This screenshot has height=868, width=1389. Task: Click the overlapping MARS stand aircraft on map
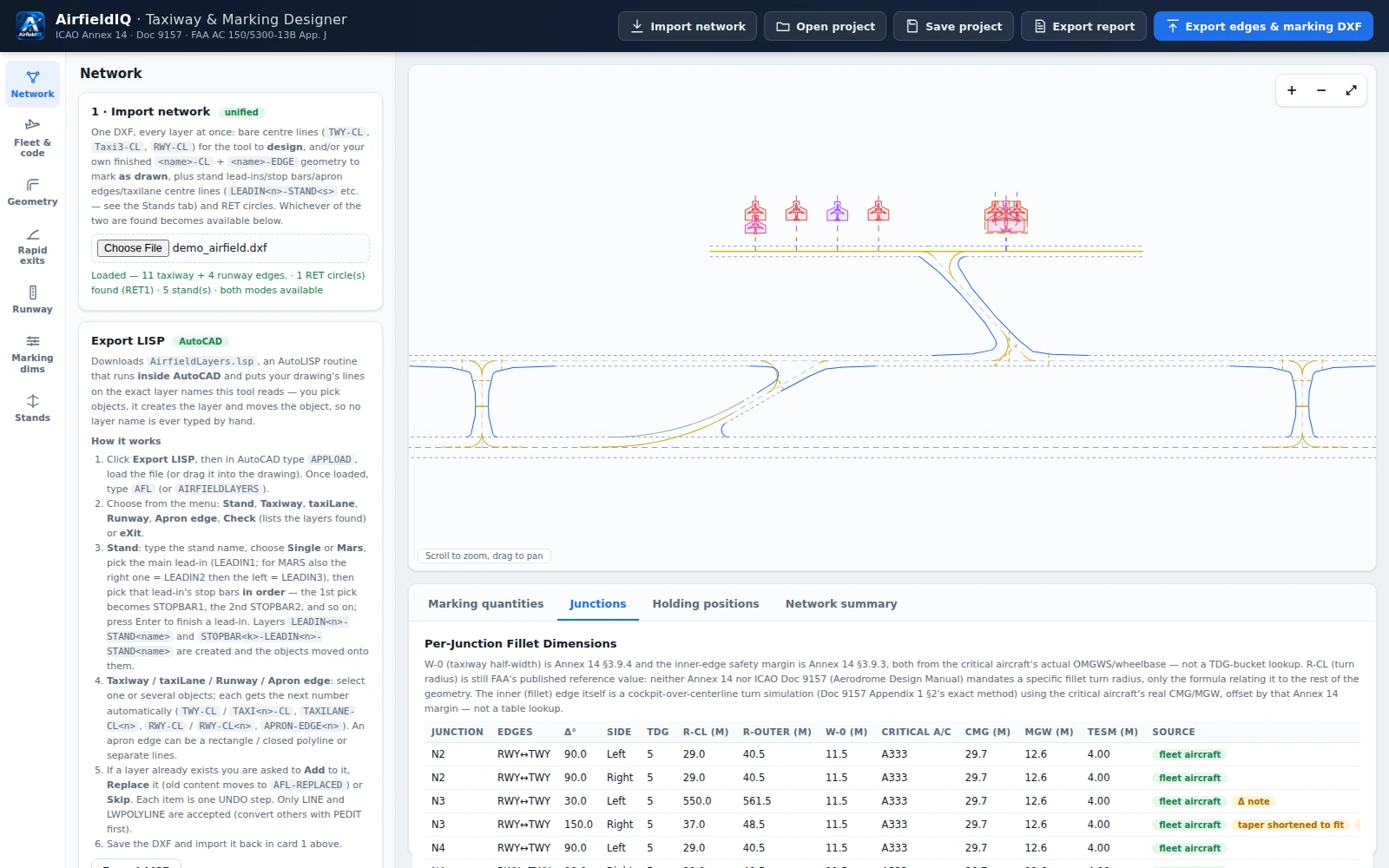pyautogui.click(x=1006, y=215)
